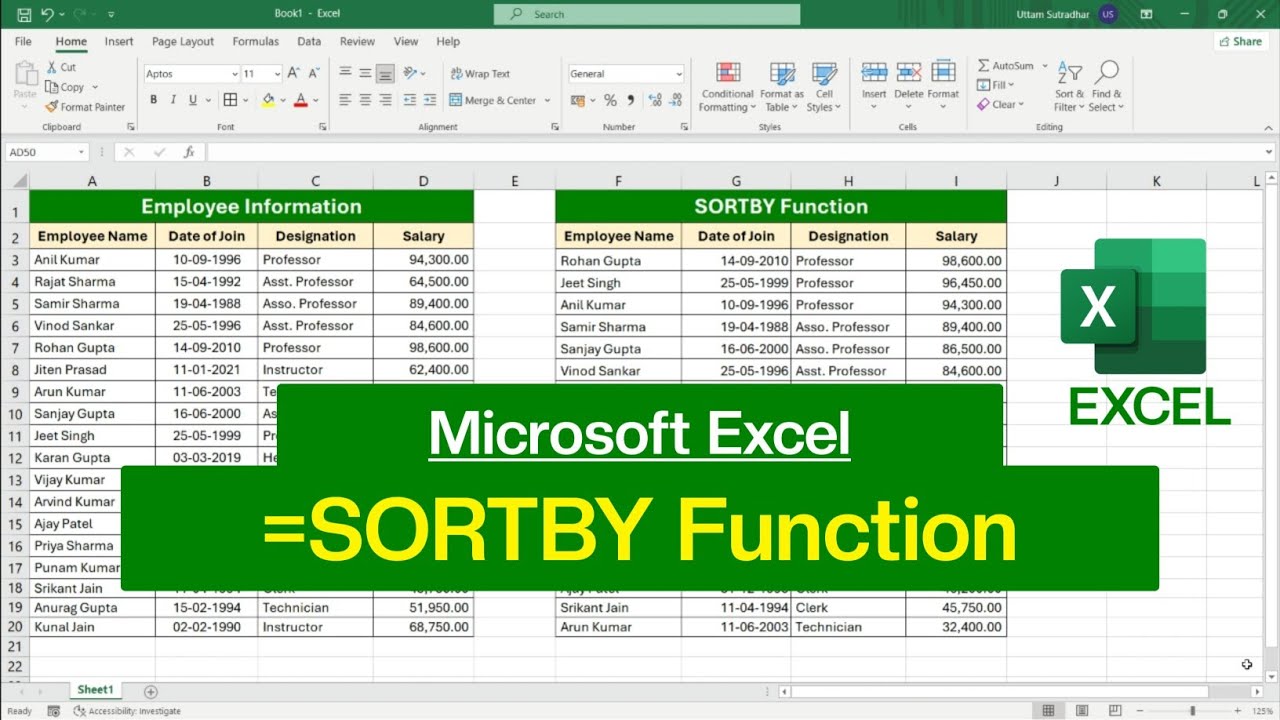
Task: Click the Paste clipboard icon
Action: point(25,75)
